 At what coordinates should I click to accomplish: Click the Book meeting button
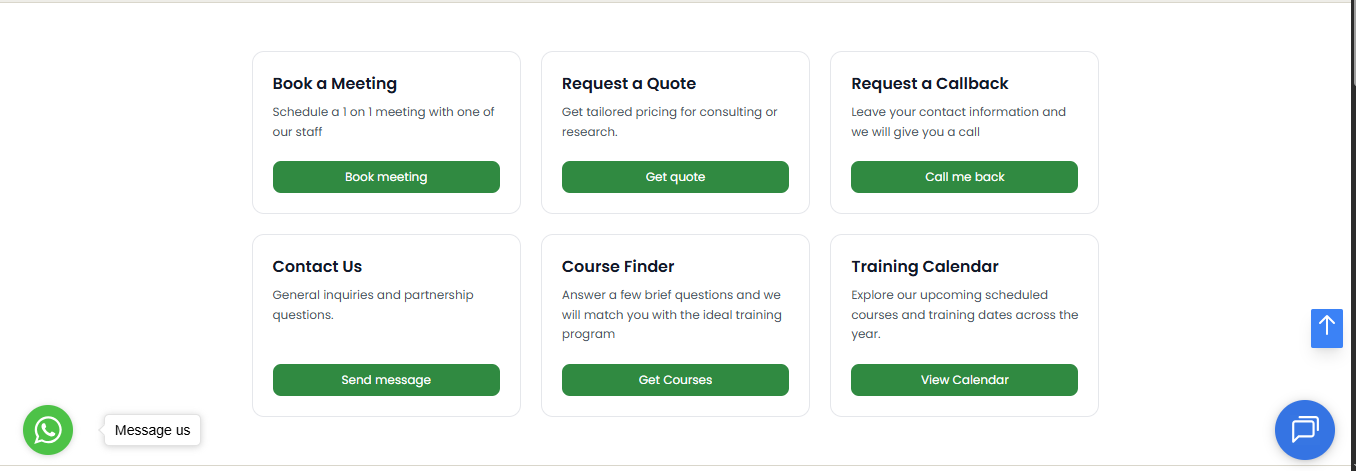[x=386, y=177]
